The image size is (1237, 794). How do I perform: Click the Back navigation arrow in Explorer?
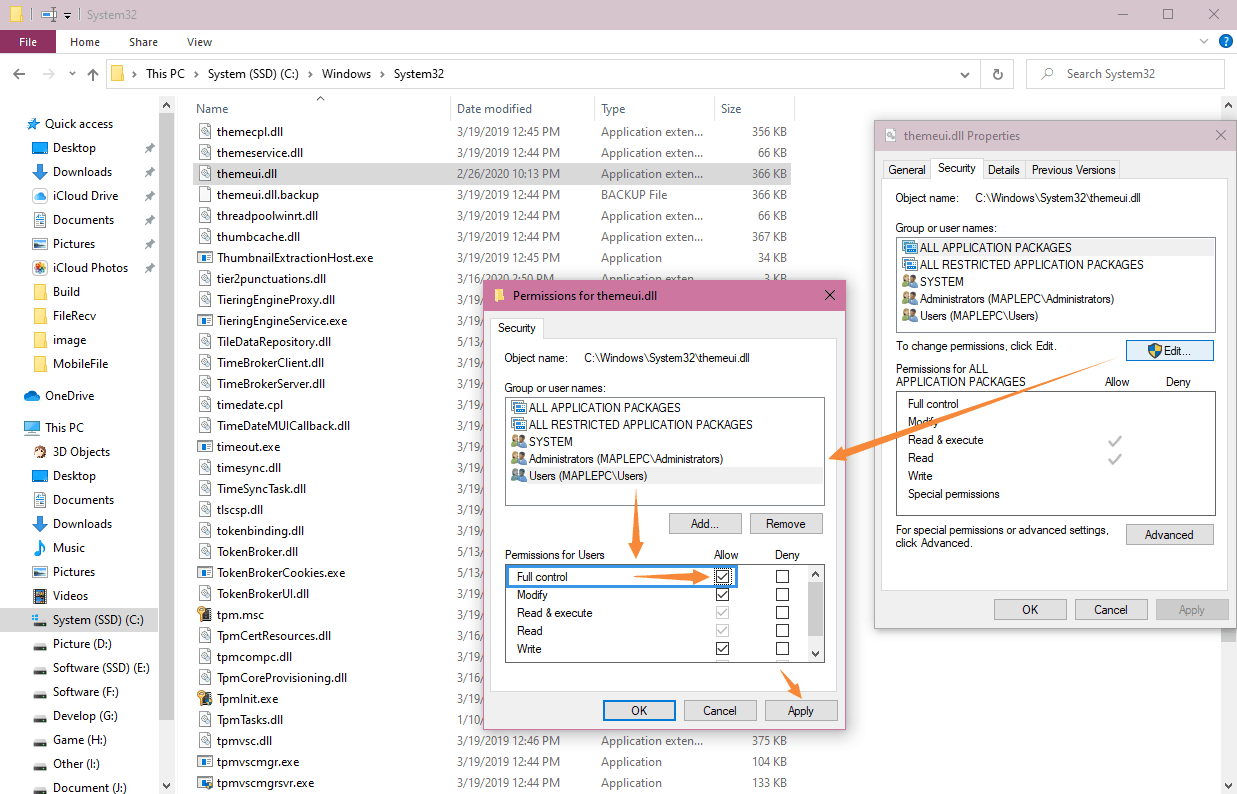[x=19, y=74]
